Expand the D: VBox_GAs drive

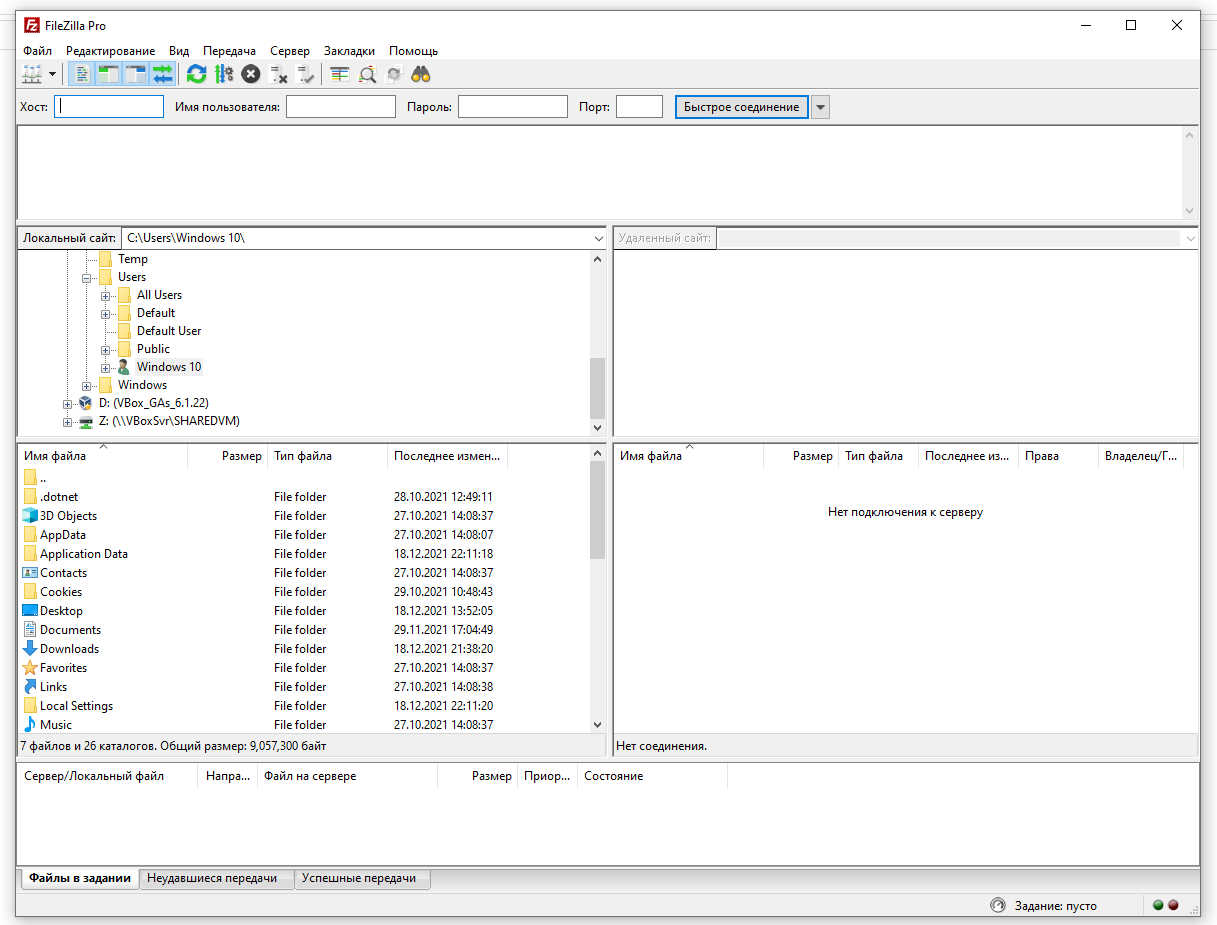(x=68, y=403)
